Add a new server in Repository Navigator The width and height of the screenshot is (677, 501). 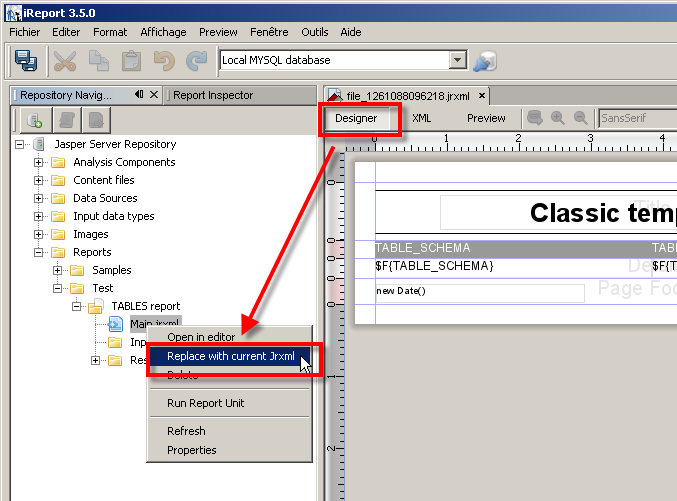click(34, 120)
